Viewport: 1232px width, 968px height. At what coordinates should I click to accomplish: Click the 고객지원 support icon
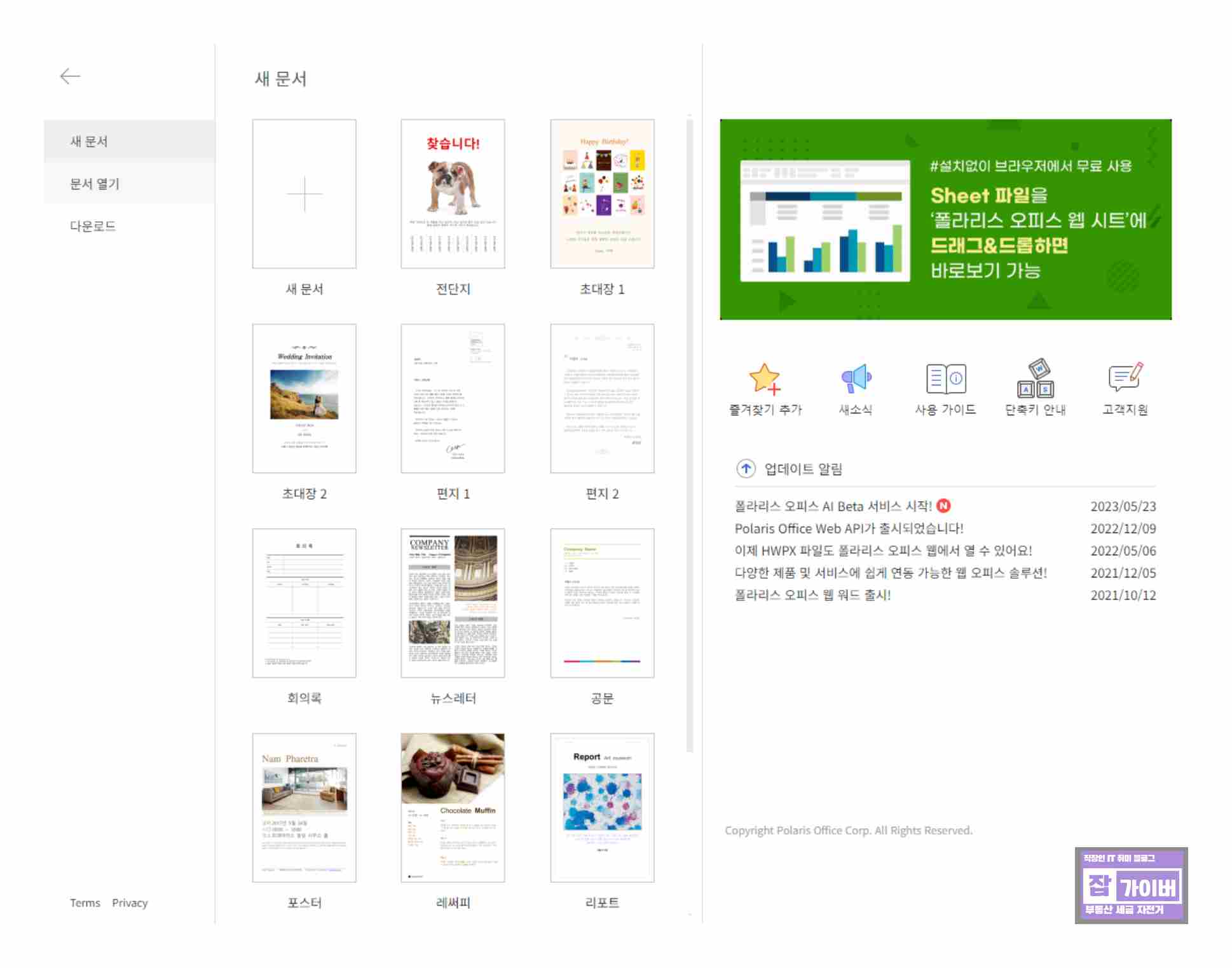1125,378
